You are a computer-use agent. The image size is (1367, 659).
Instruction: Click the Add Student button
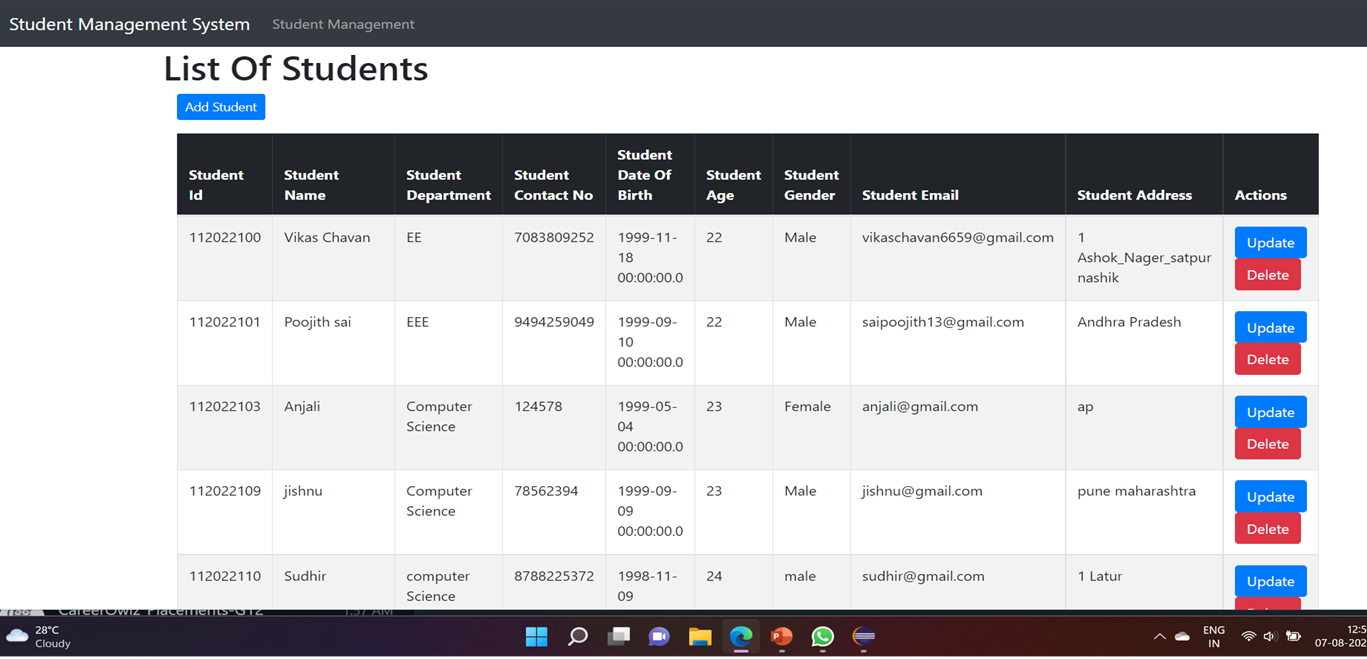[x=220, y=106]
